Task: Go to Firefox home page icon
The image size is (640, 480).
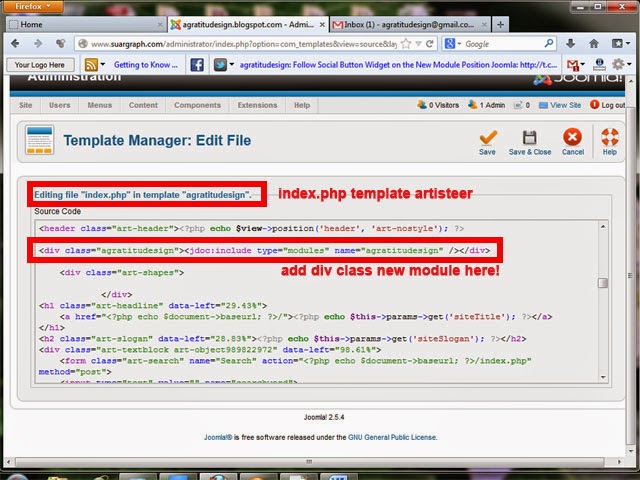Action: click(x=594, y=43)
